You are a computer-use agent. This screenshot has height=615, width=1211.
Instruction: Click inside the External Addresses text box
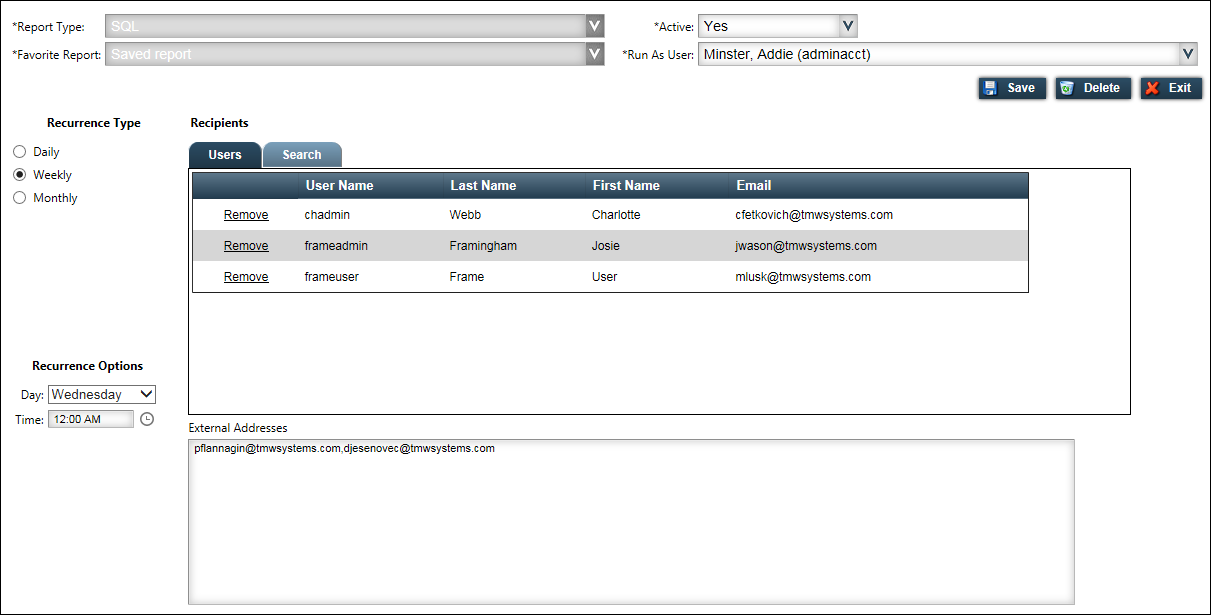(631, 522)
